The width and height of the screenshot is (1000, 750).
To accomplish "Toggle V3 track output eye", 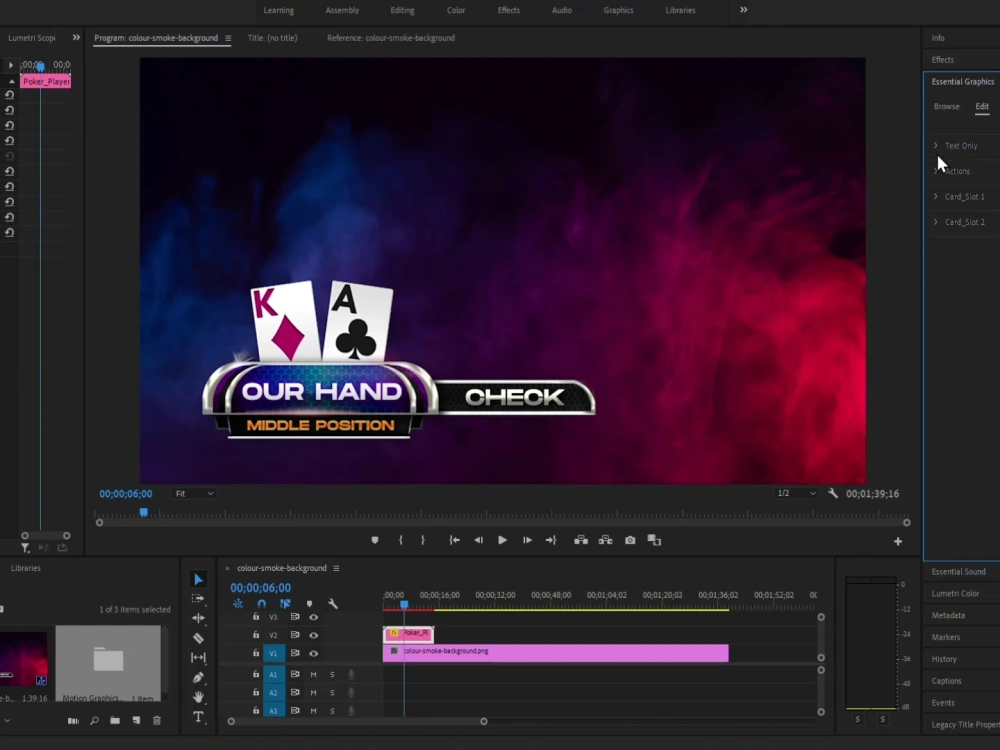I will 313,617.
